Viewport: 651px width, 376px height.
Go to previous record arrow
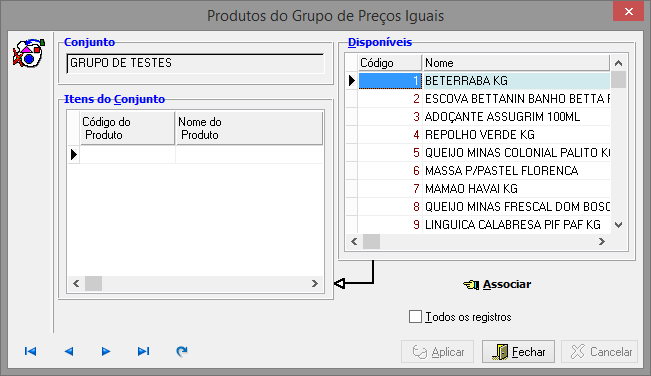69,352
